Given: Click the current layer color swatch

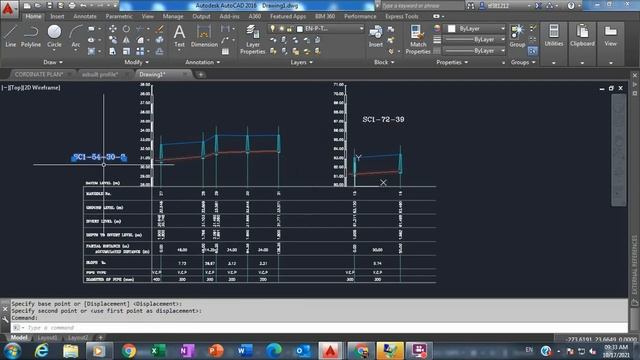Looking at the screenshot, I should [300, 29].
